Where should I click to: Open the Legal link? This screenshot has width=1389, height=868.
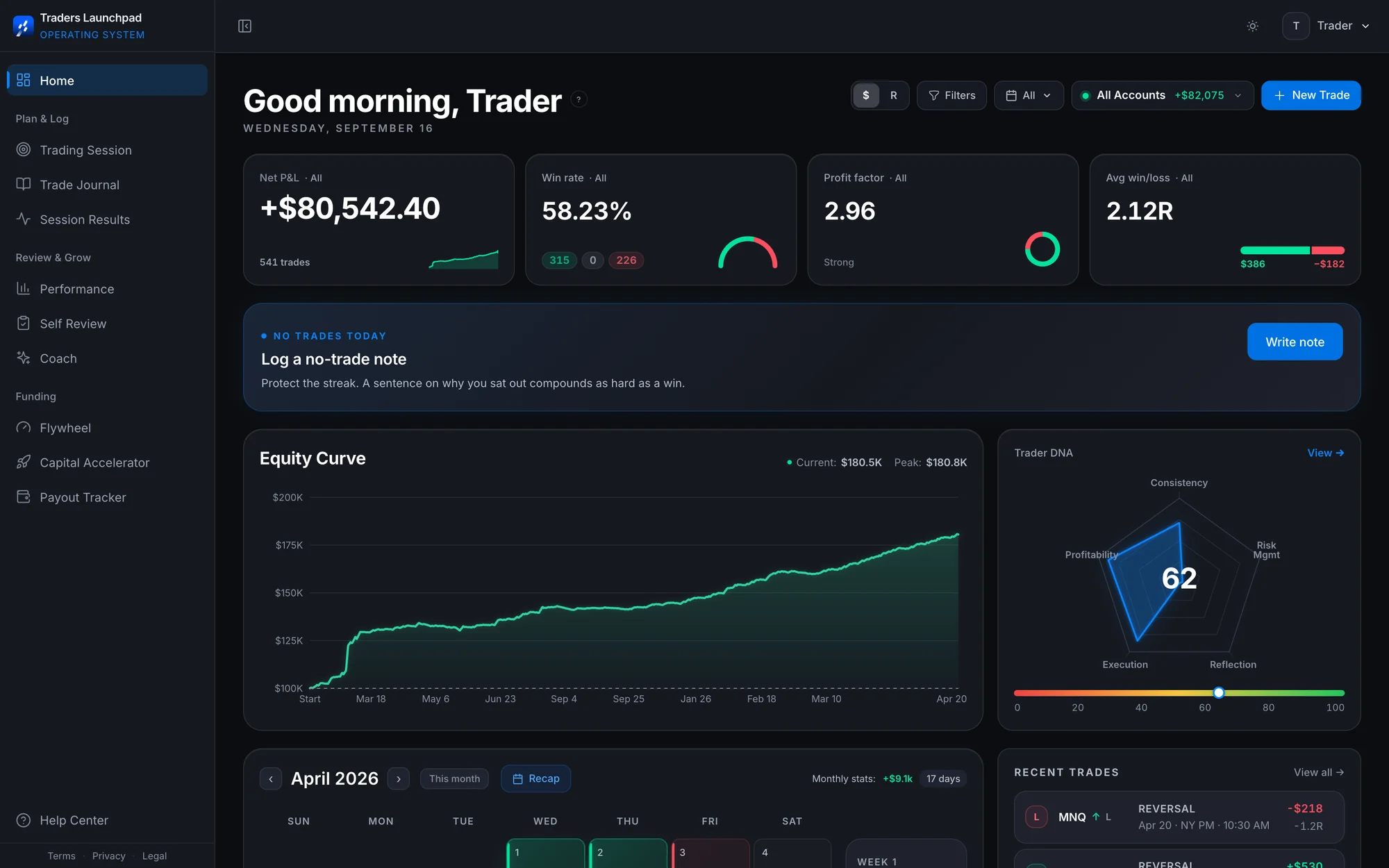click(154, 856)
